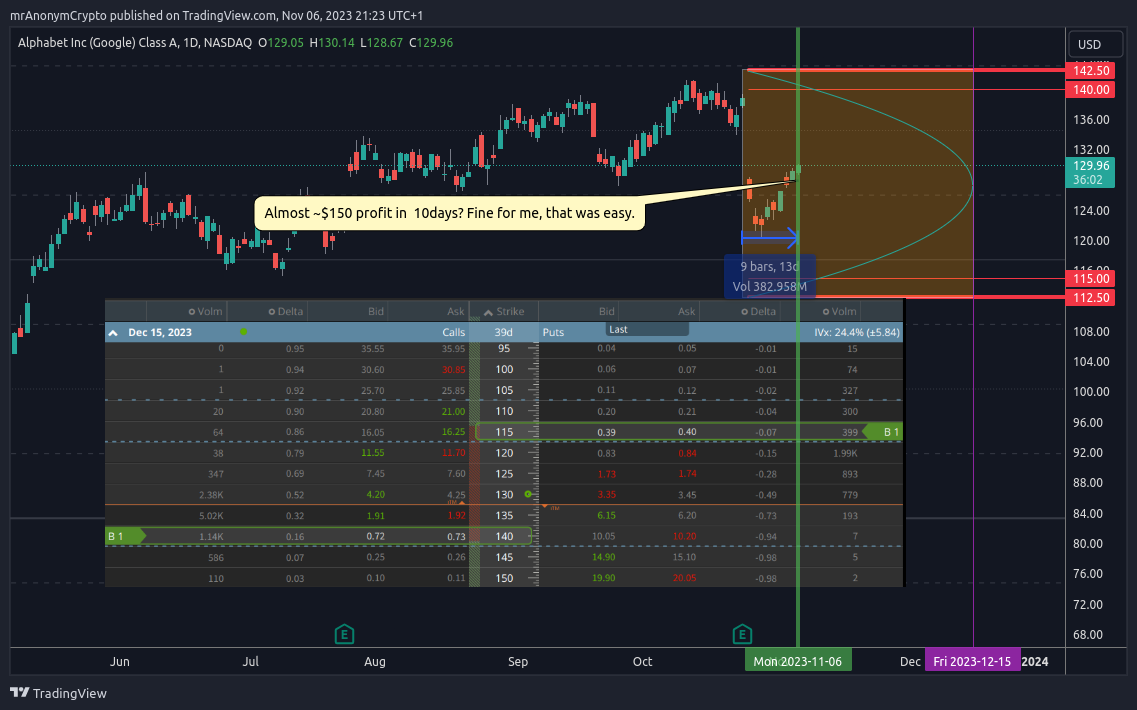
Task: Click the 0.52 call delta at strike 130
Action: (295, 495)
